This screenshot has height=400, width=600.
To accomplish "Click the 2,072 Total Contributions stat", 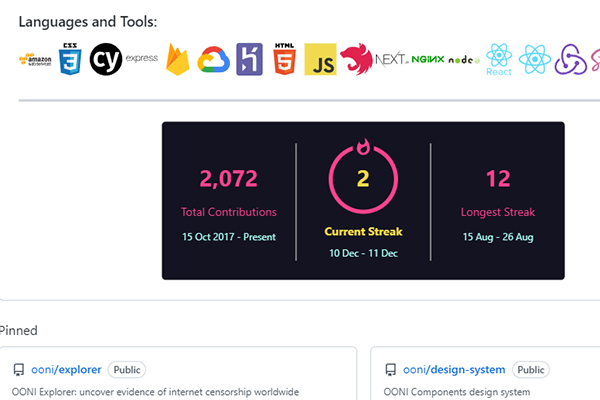I will (x=229, y=179).
